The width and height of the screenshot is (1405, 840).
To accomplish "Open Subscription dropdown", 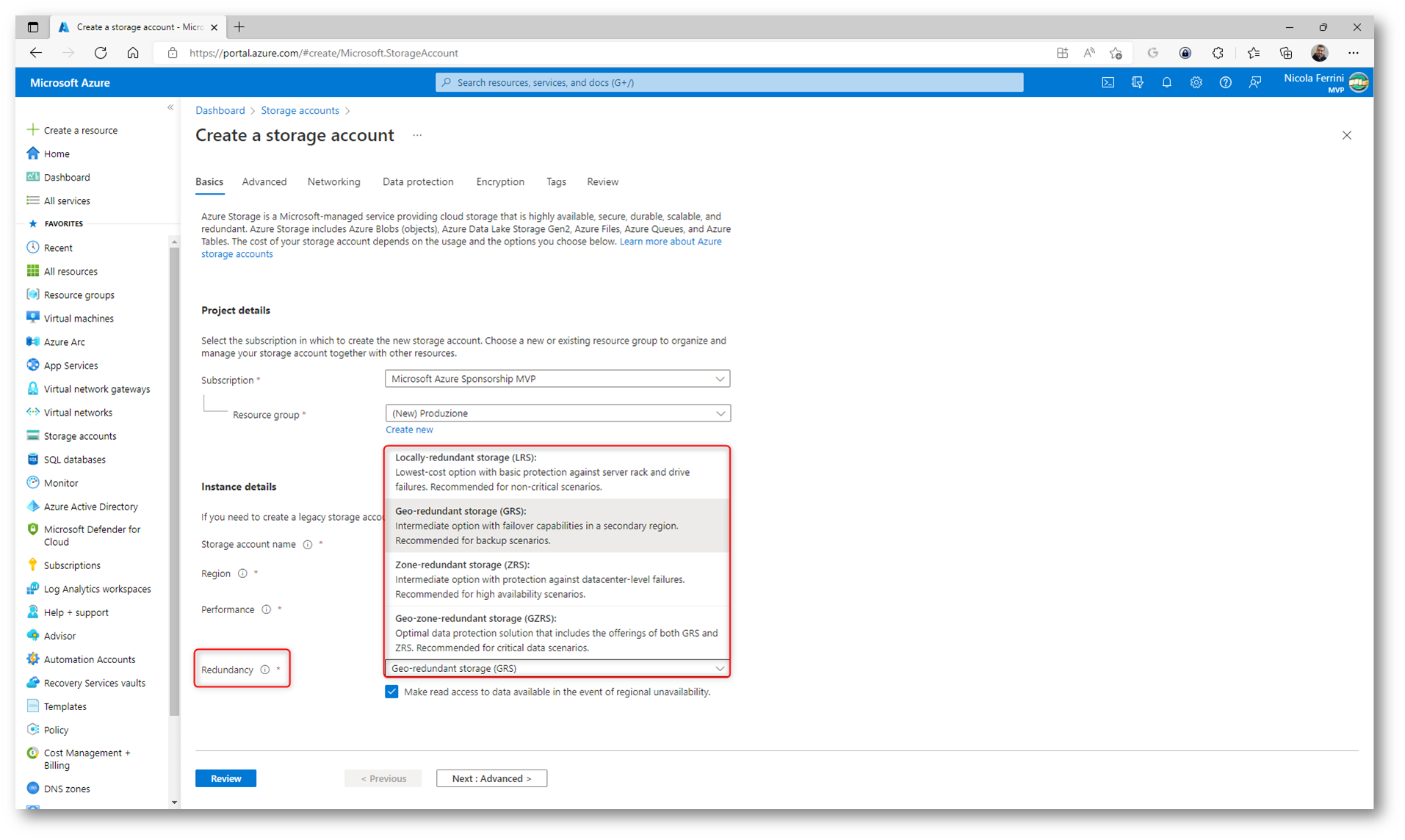I will (557, 379).
